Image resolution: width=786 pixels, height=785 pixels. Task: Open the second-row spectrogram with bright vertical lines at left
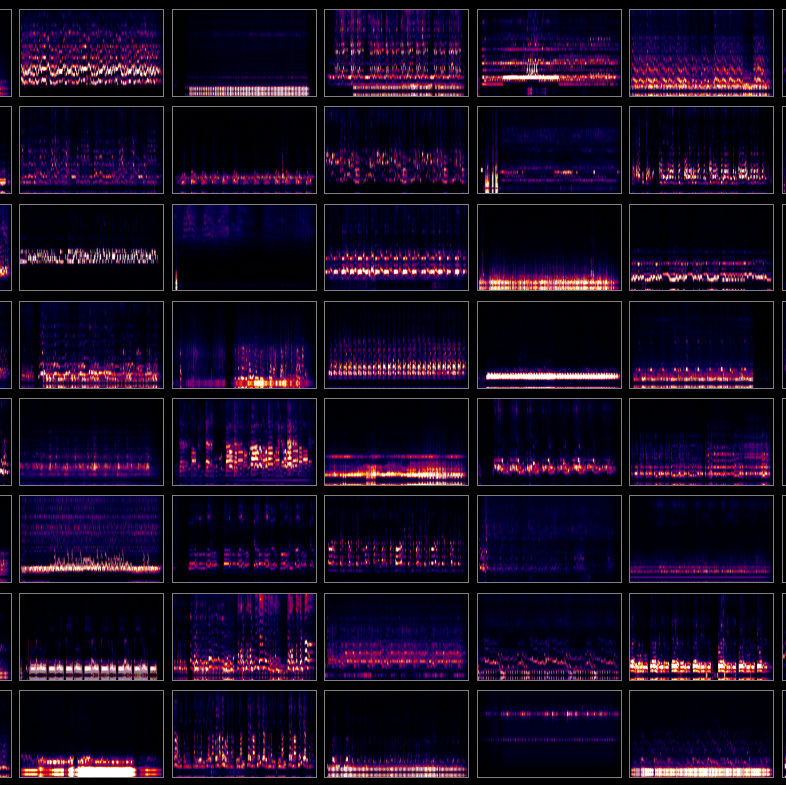[x=549, y=150]
